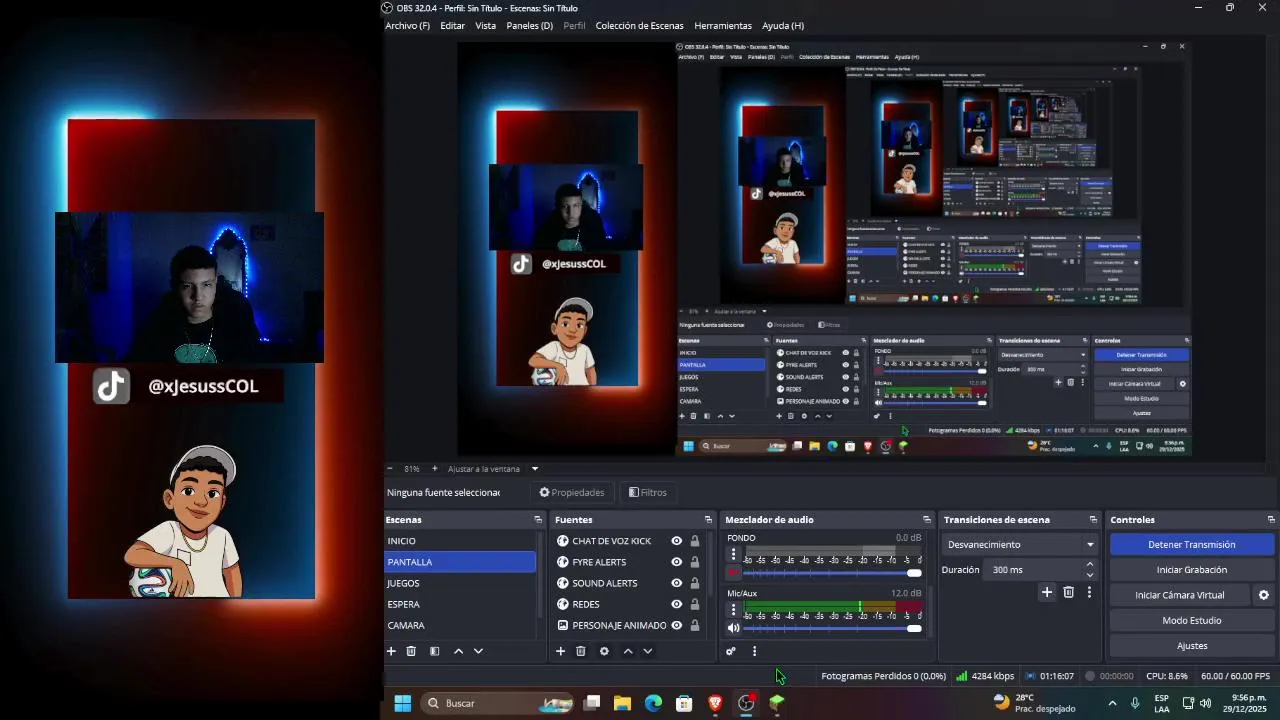
Task: Undock the Escenas panel icon
Action: (538, 520)
